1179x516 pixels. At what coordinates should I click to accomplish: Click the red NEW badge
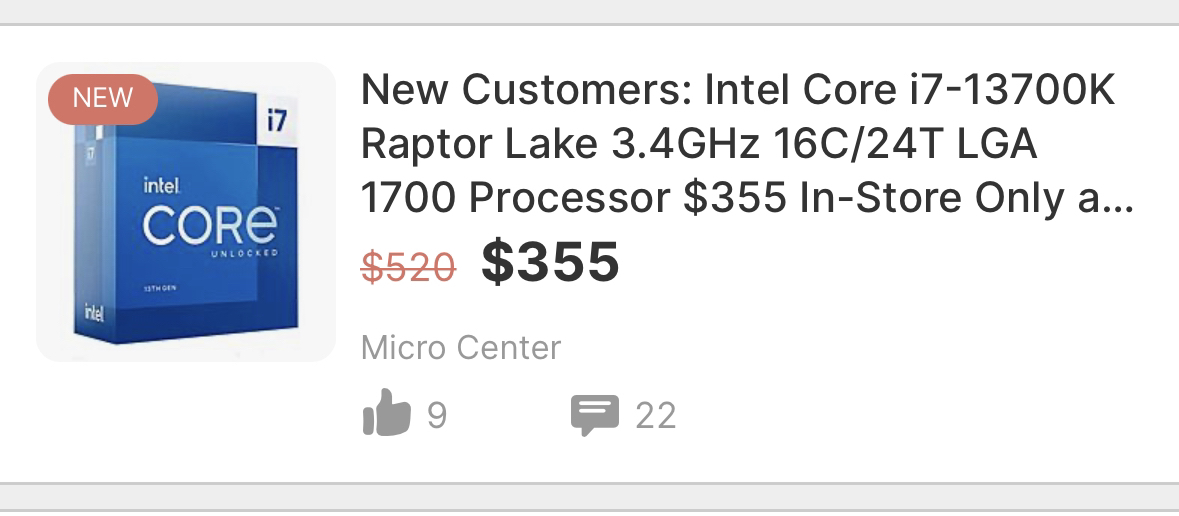102,98
